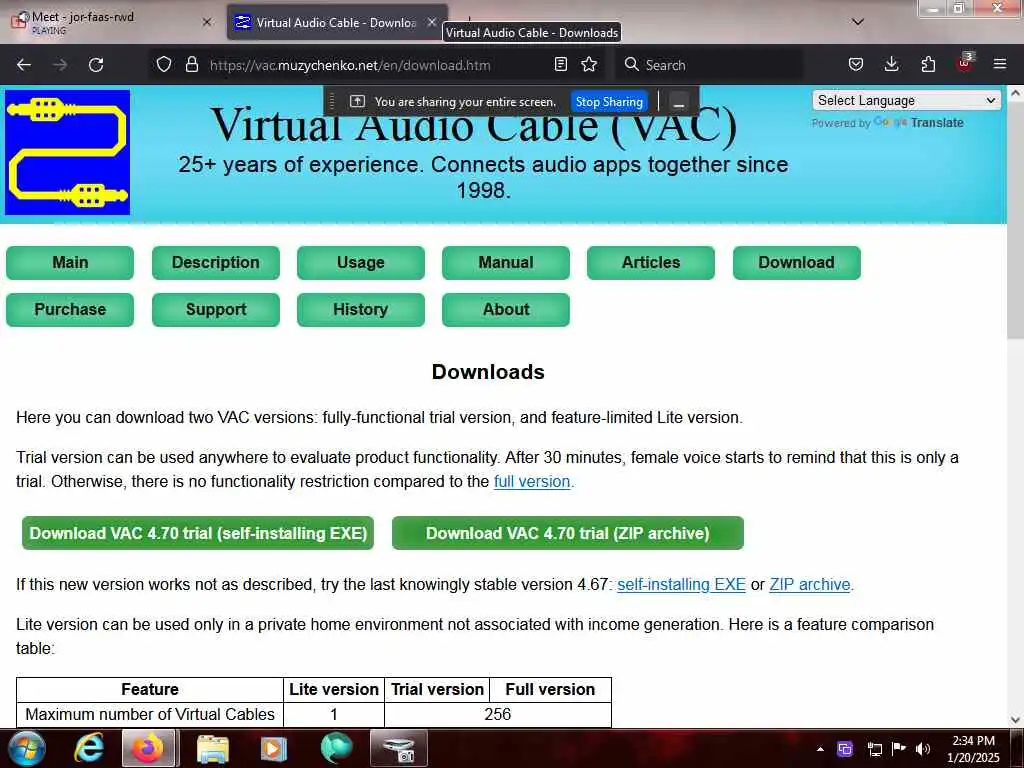The width and height of the screenshot is (1024, 768).
Task: Go to the Purchase page
Action: (70, 310)
